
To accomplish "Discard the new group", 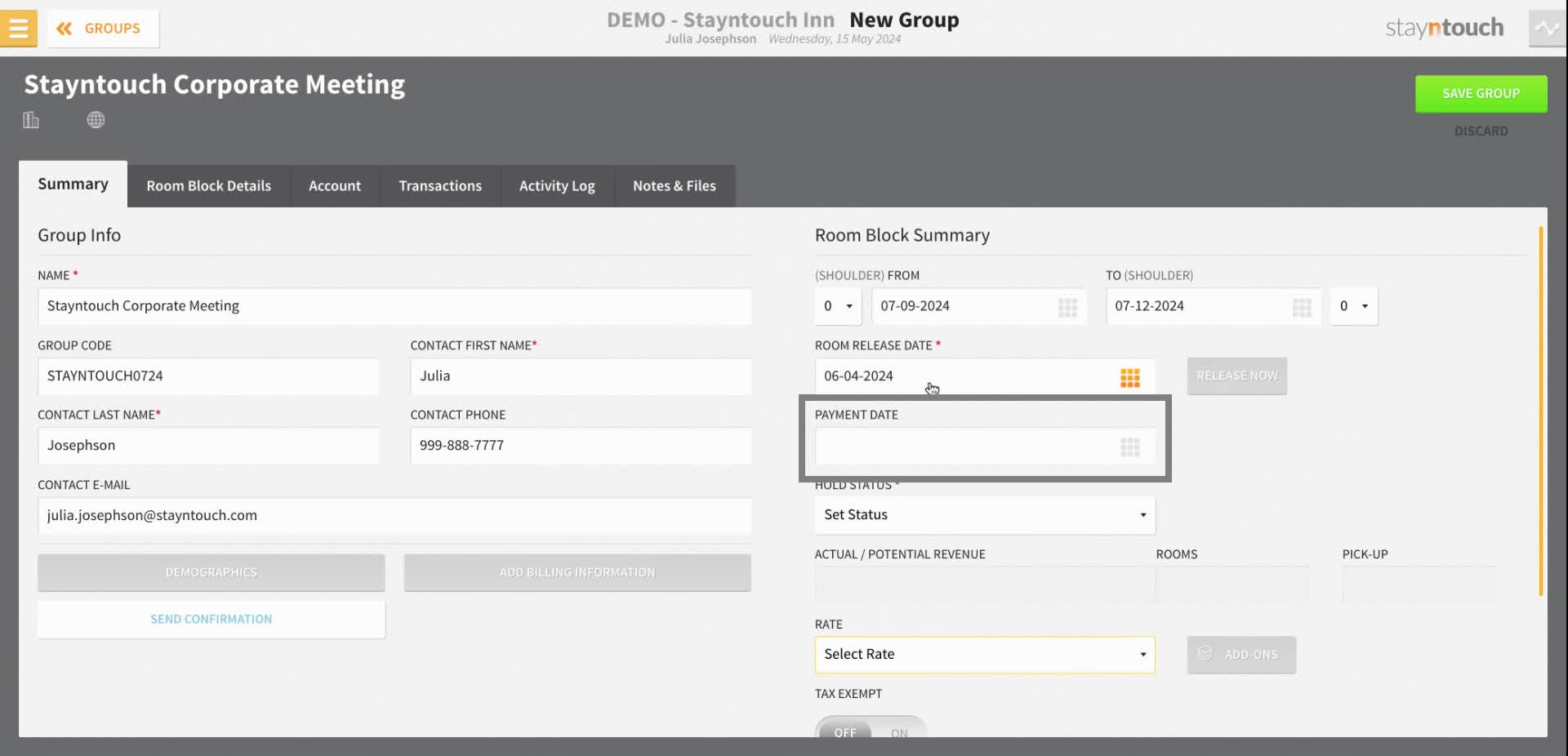I will tap(1481, 131).
